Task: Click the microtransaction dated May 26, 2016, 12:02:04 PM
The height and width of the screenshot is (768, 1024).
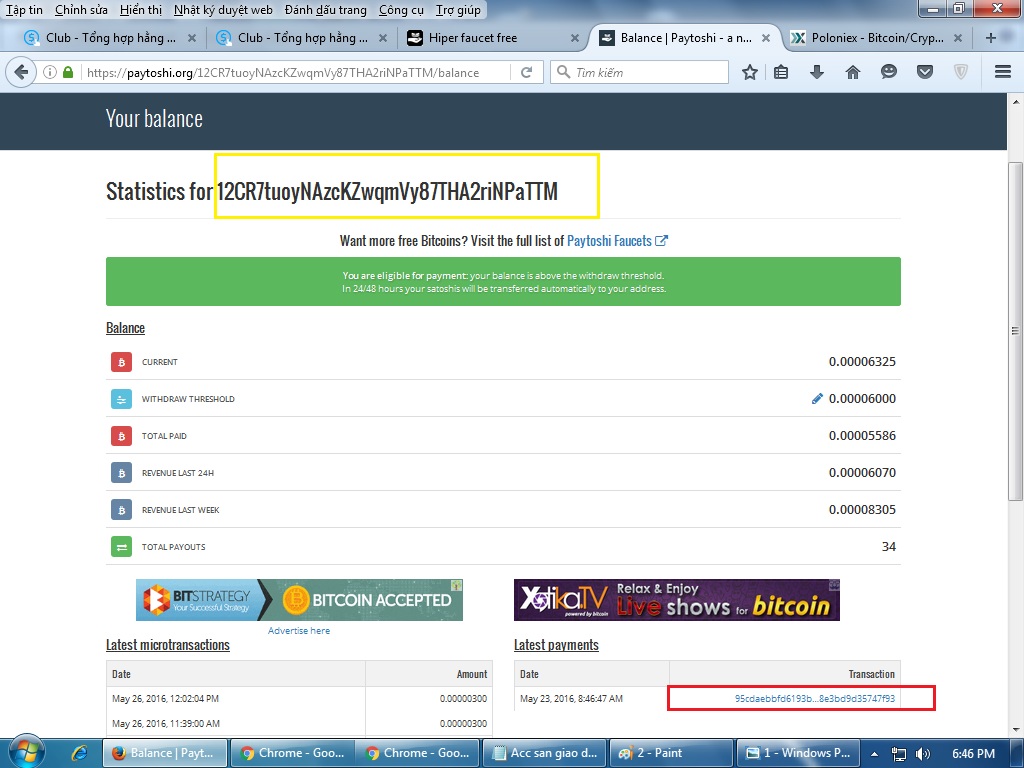Action: (165, 699)
